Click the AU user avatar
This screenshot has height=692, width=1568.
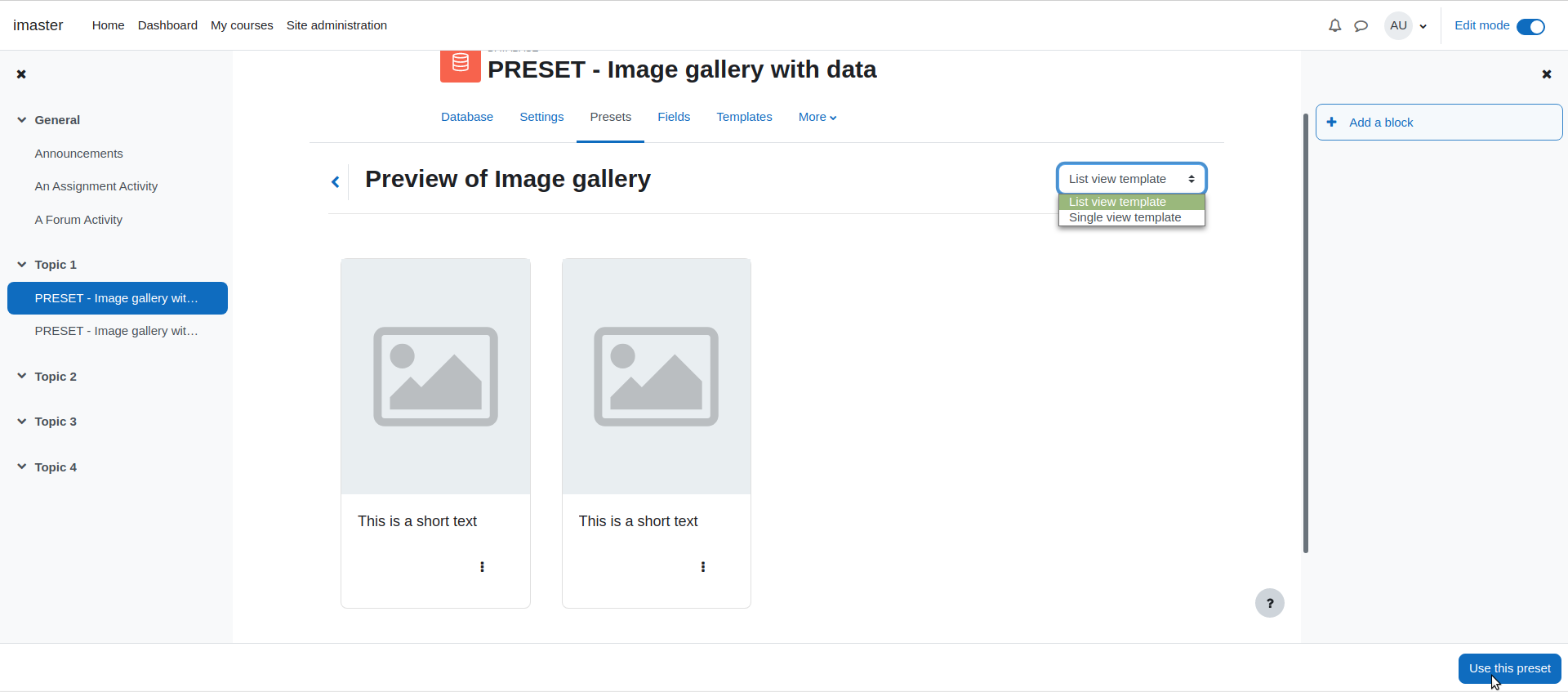point(1398,25)
